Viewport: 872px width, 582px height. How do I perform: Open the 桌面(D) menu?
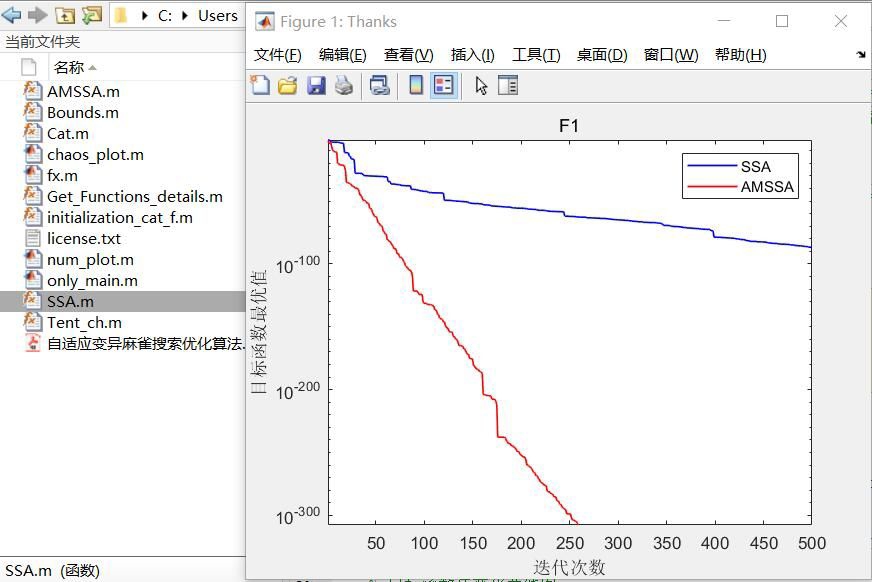(602, 54)
